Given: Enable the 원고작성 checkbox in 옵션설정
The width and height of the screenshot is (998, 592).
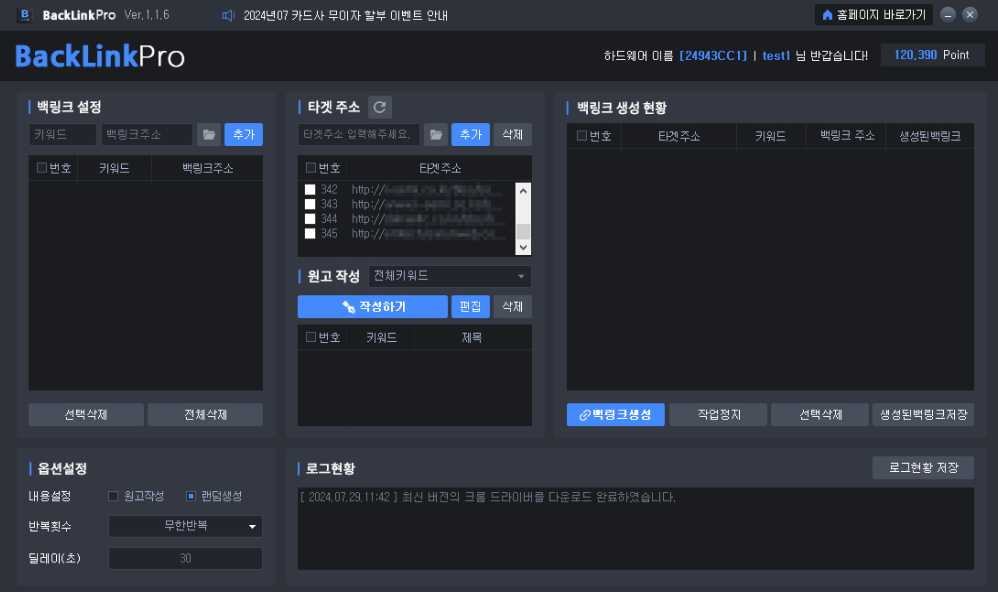Looking at the screenshot, I should click(113, 496).
